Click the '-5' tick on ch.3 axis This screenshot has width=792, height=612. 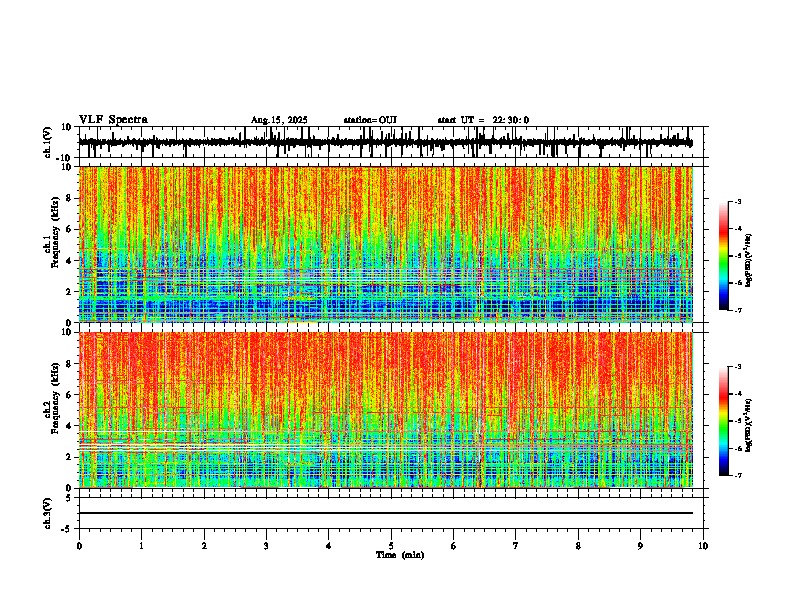pyautogui.click(x=67, y=529)
